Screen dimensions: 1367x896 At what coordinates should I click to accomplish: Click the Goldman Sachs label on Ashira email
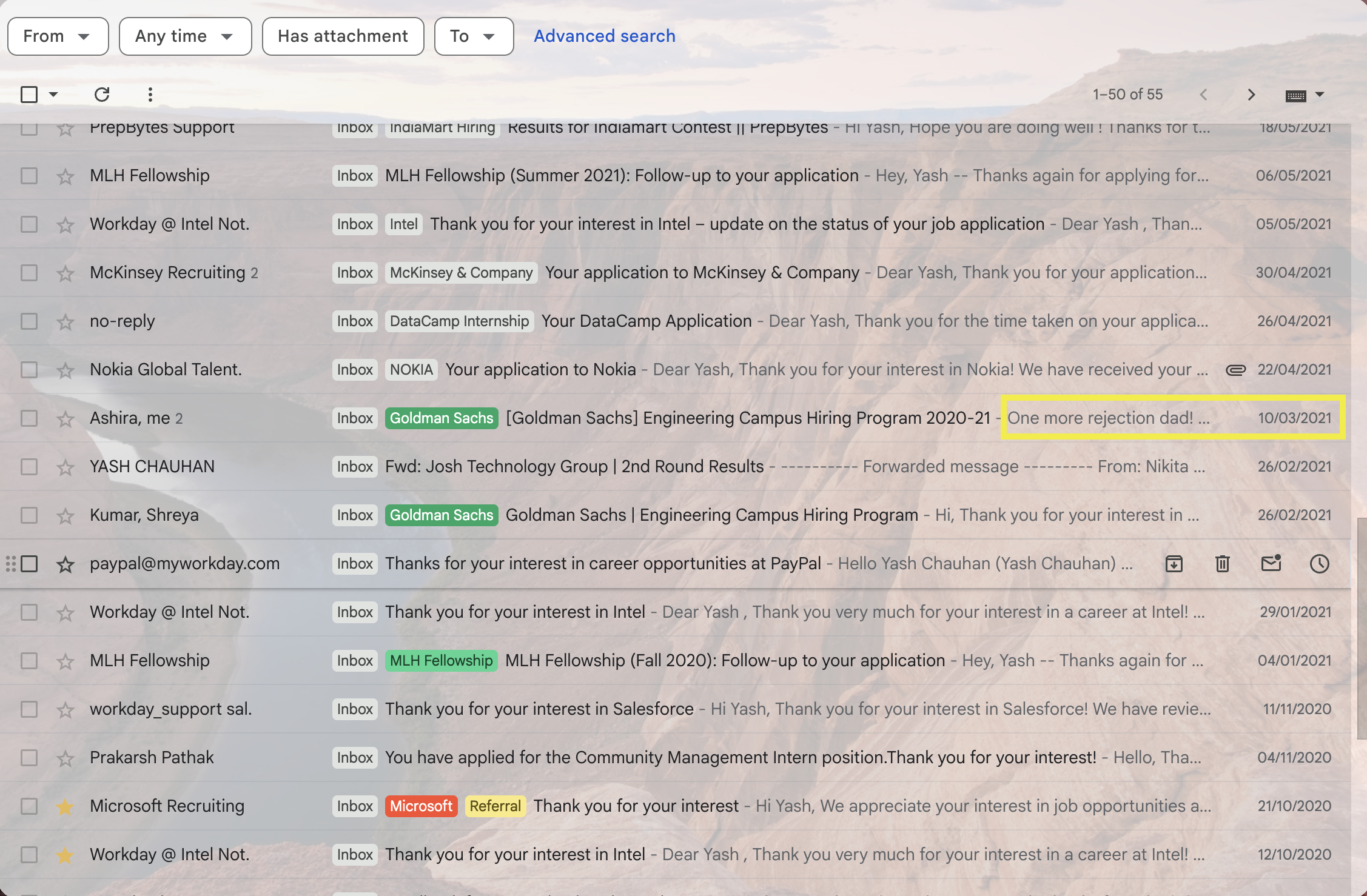pos(442,418)
